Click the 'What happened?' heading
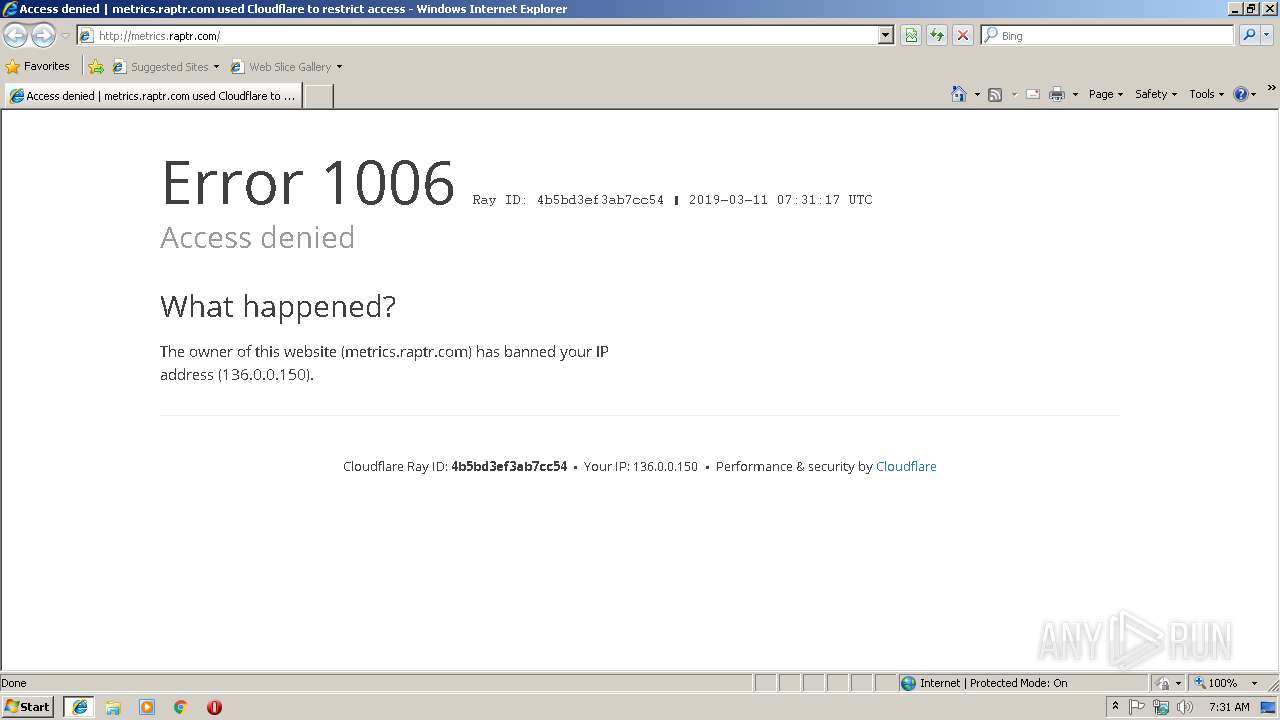Image resolution: width=1280 pixels, height=720 pixels. click(278, 306)
